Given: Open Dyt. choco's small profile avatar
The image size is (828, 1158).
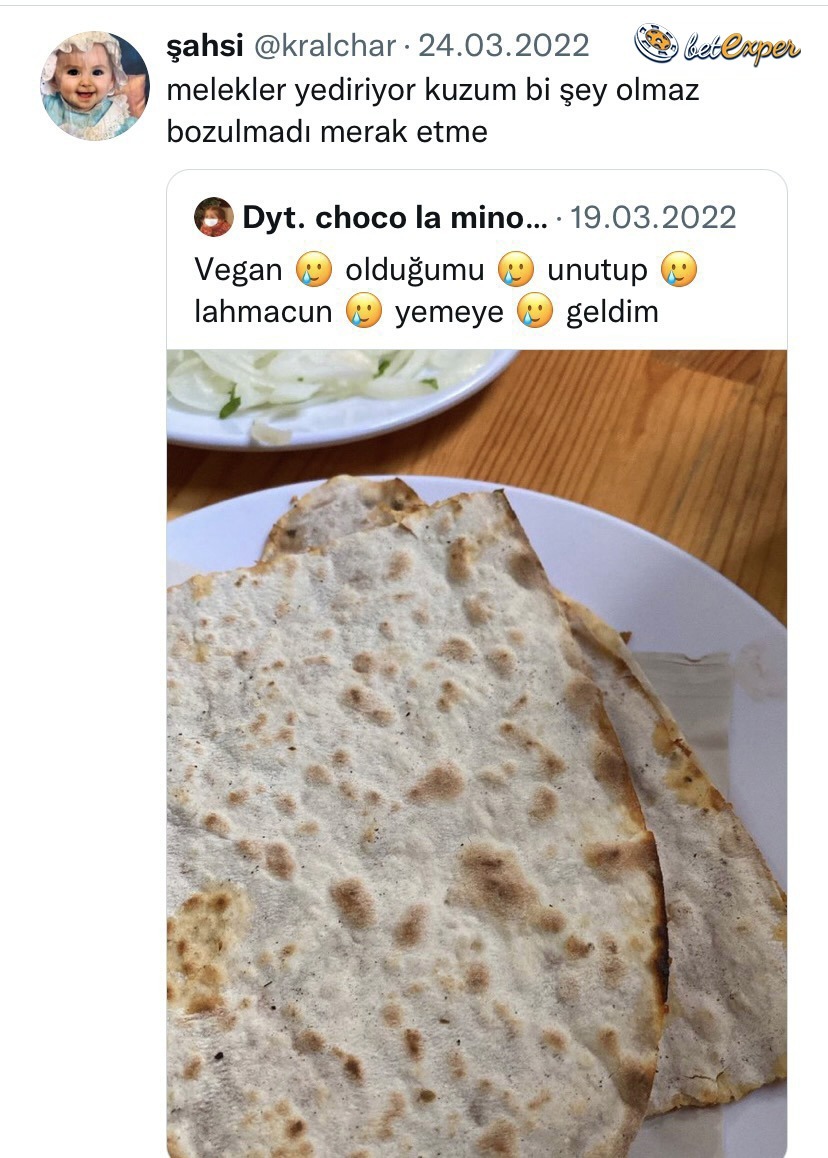Looking at the screenshot, I should 213,217.
